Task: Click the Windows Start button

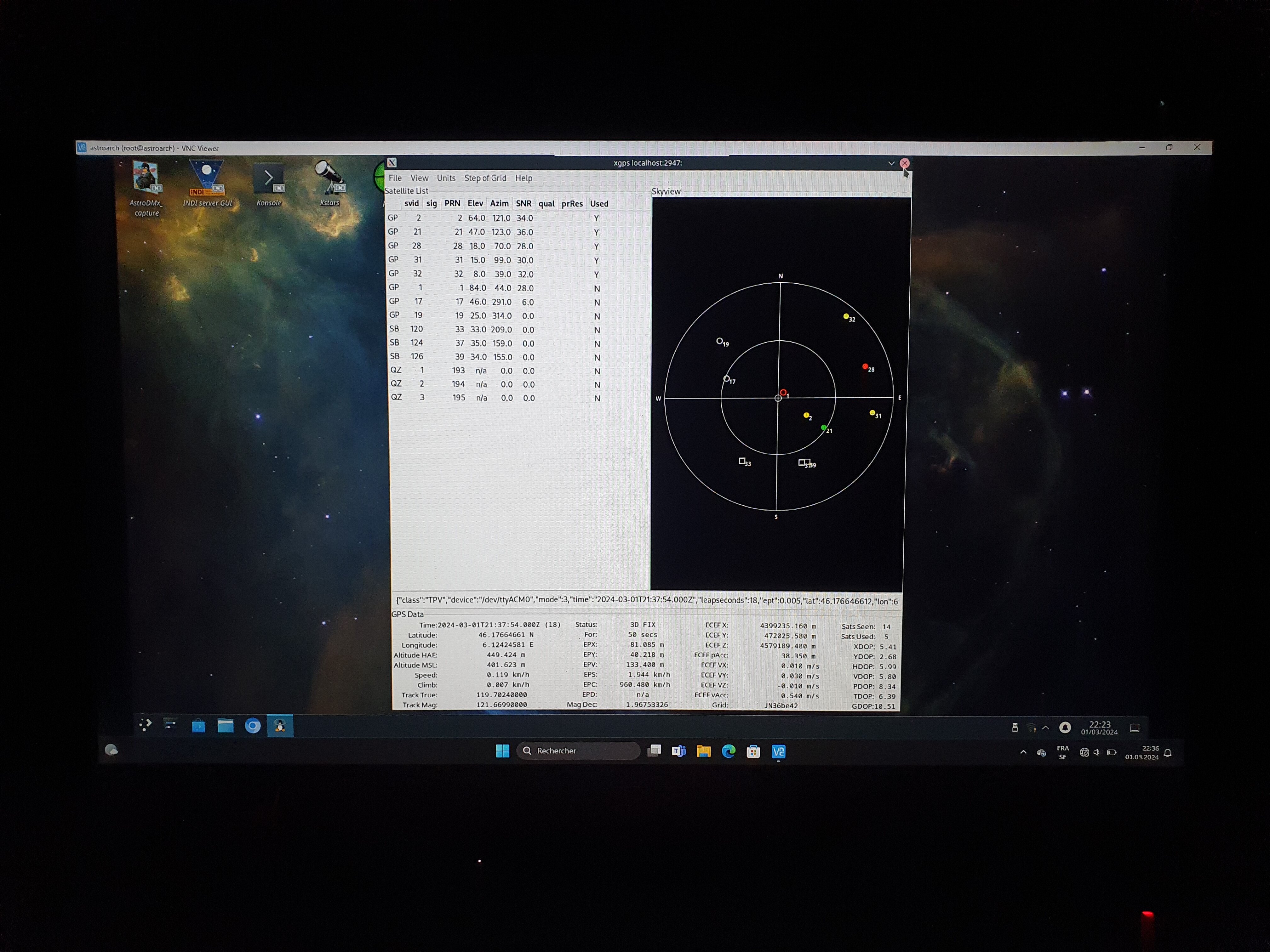Action: (x=502, y=751)
